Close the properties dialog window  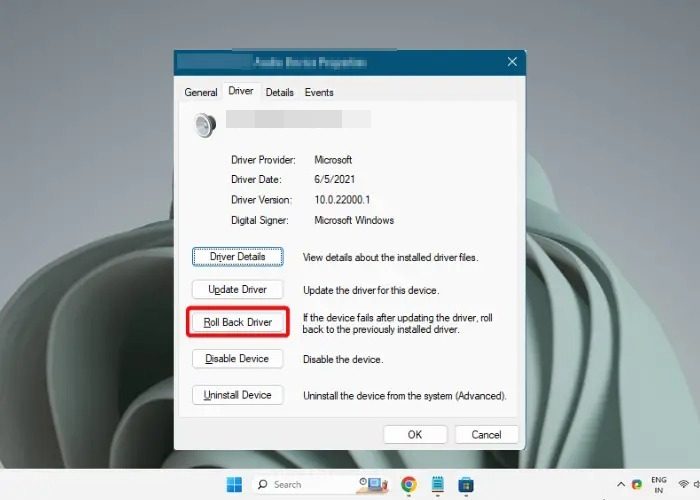[512, 62]
